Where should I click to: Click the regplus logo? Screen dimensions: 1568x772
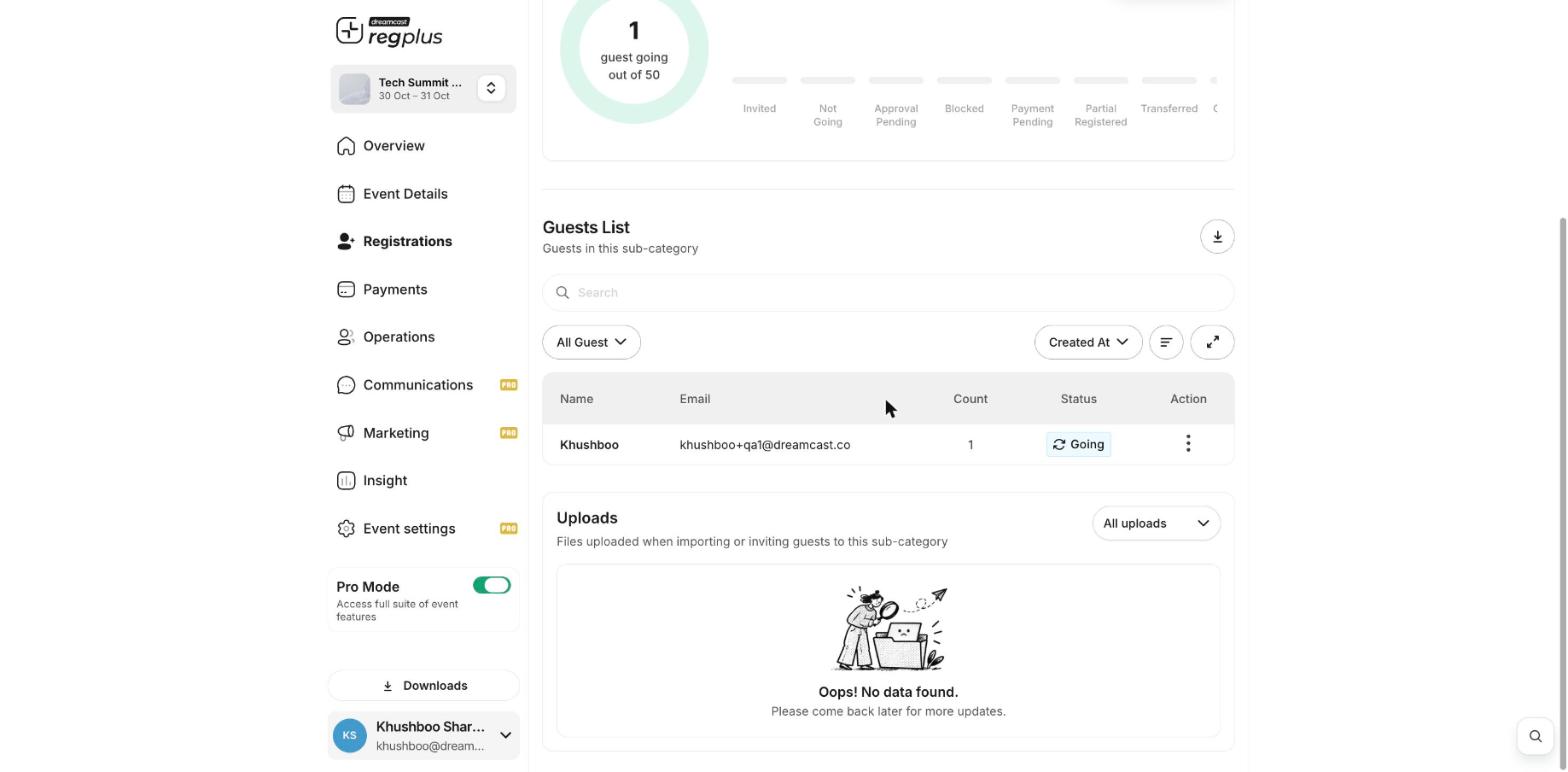pos(389,32)
